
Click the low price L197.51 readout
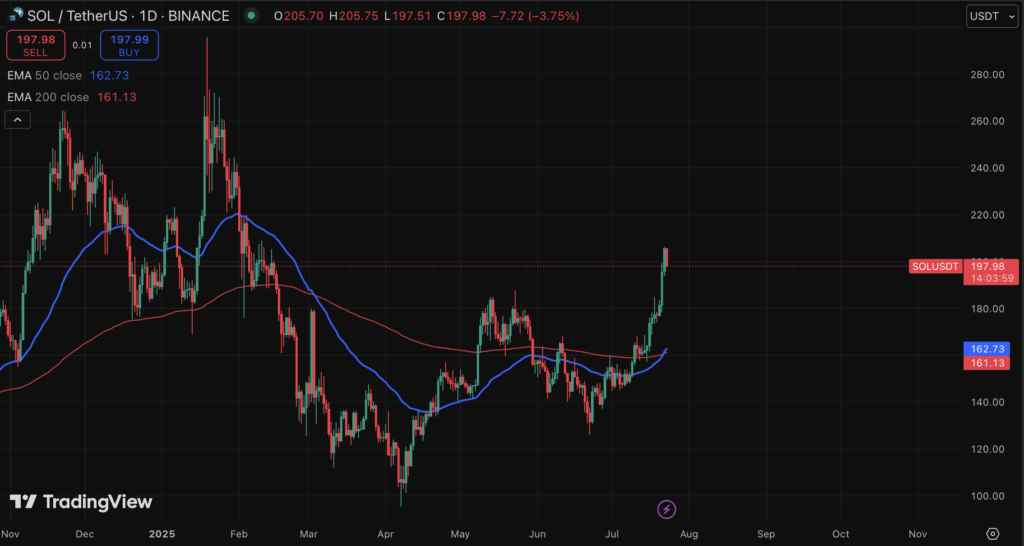[407, 16]
